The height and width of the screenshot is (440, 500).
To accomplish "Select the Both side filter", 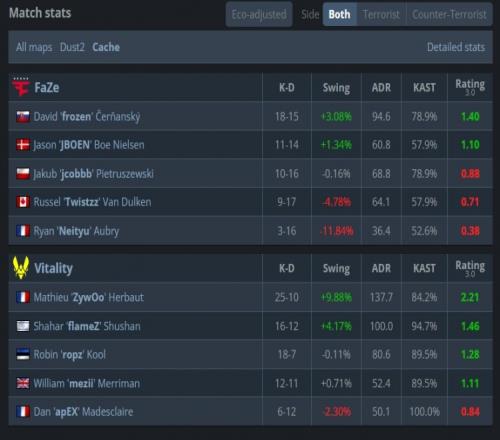I will pos(340,14).
